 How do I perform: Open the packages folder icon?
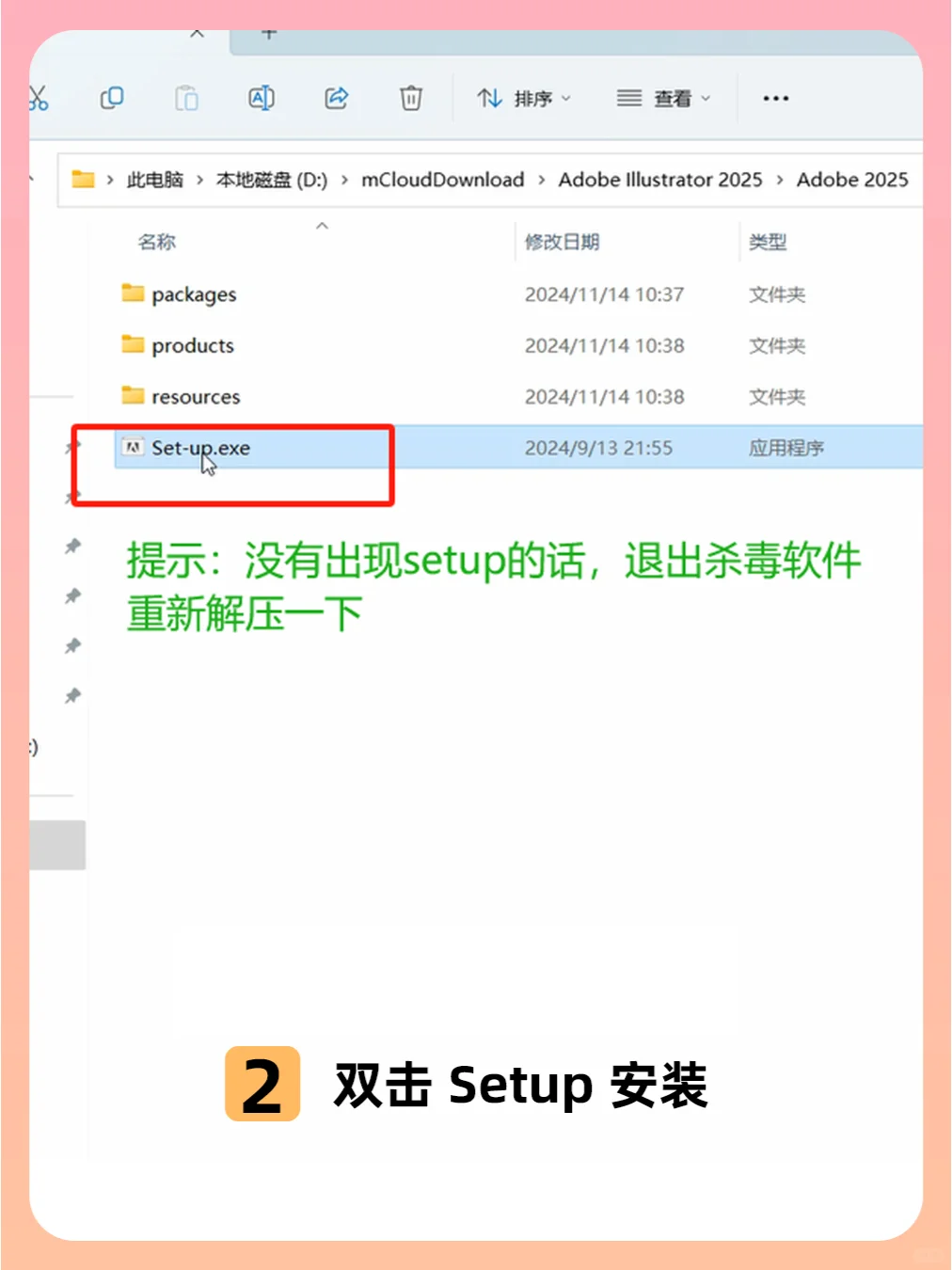coord(132,294)
